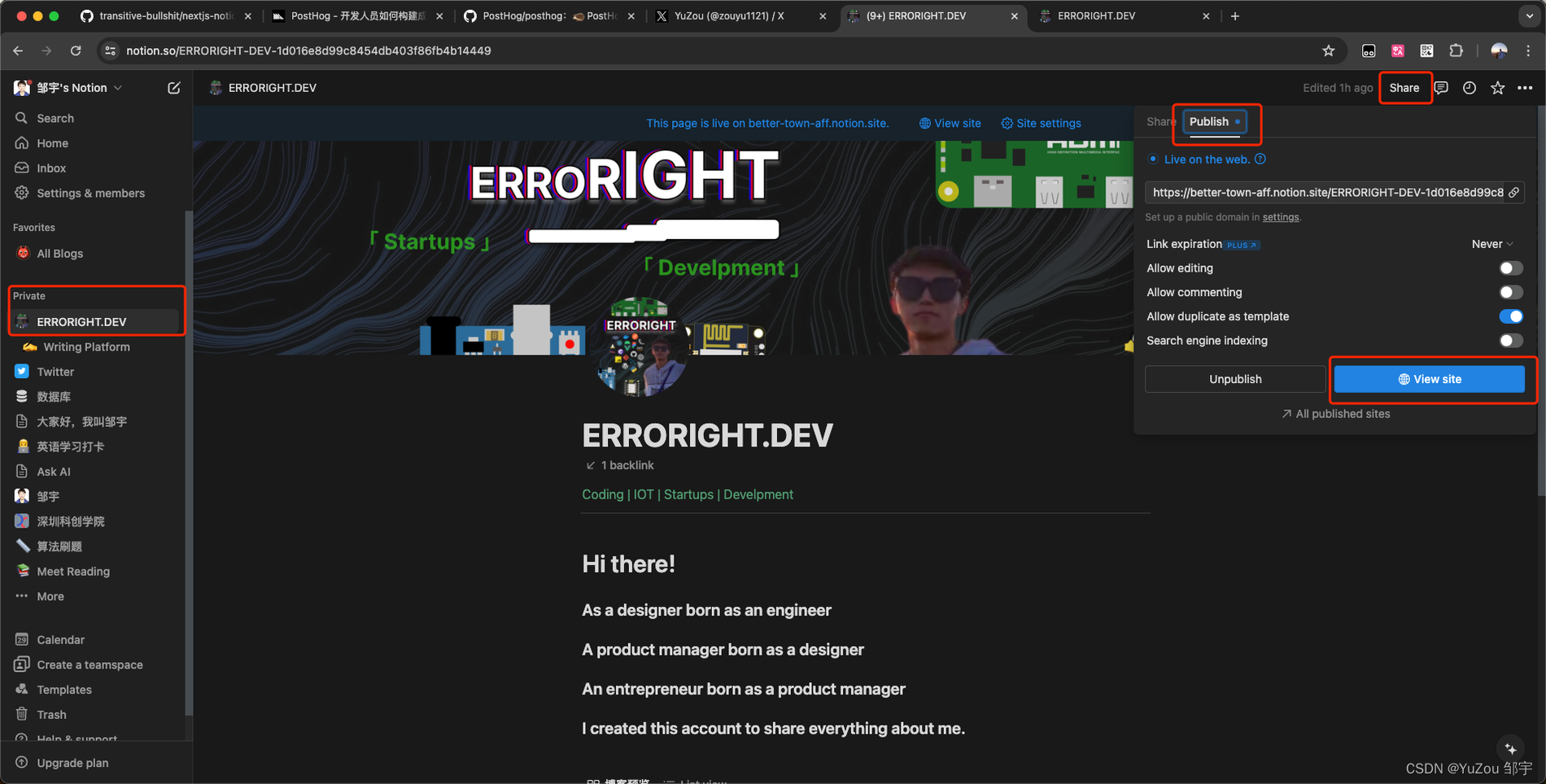Image resolution: width=1546 pixels, height=784 pixels.
Task: Click the Share button
Action: tap(1404, 88)
